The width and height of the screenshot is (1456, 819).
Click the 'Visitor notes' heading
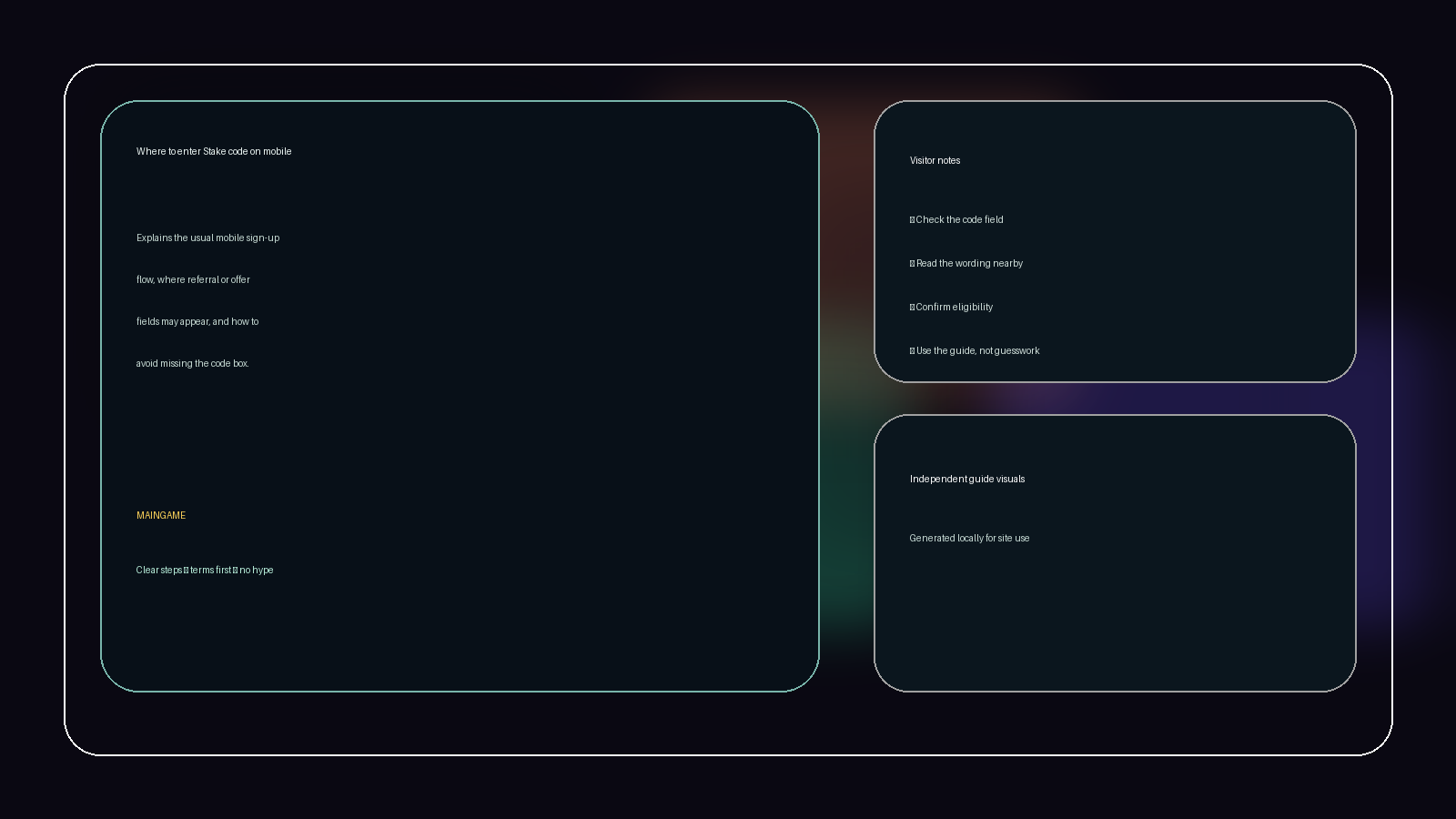click(x=935, y=160)
